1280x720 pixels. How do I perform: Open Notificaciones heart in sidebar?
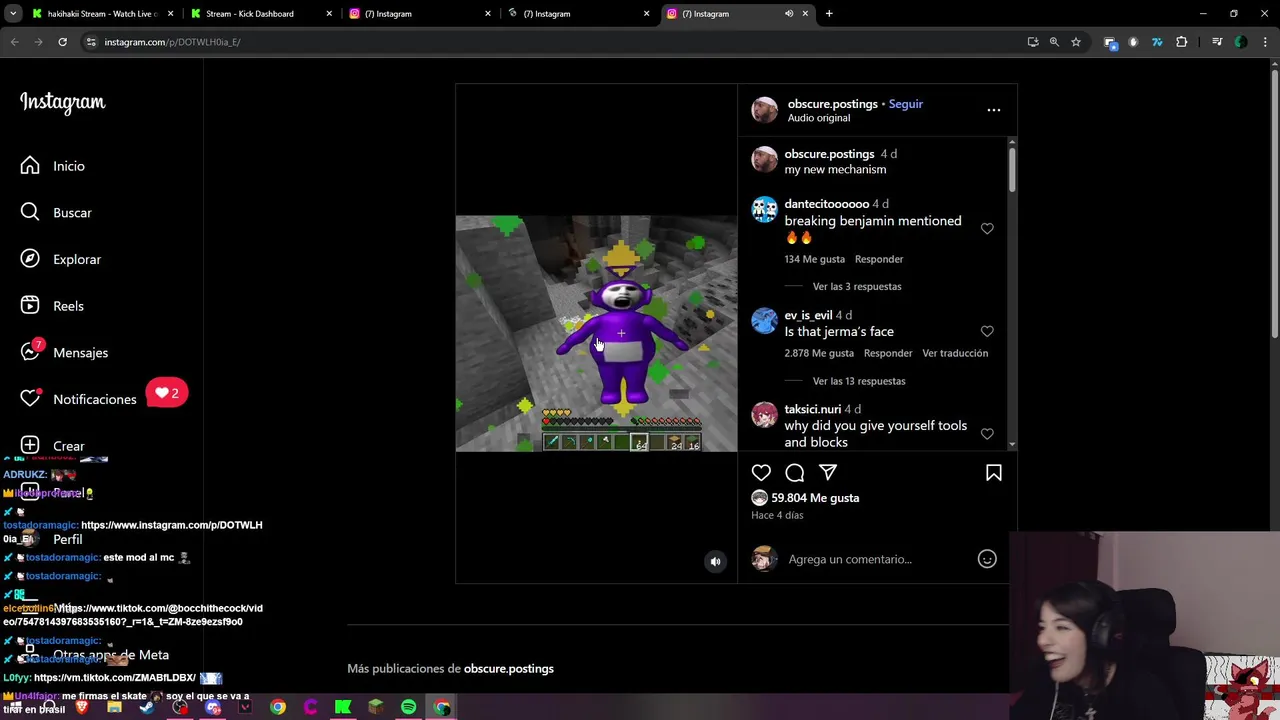pyautogui.click(x=78, y=399)
